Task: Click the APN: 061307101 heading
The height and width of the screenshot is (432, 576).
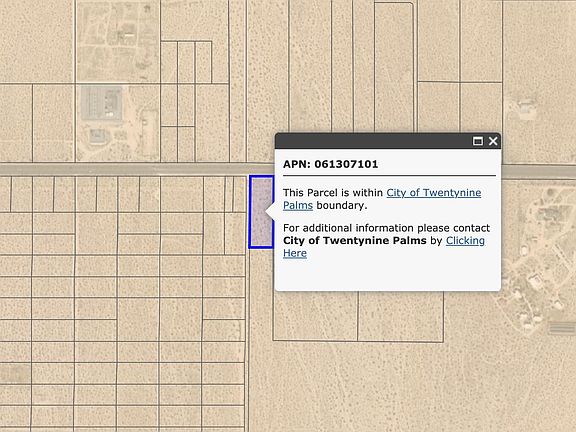Action: pos(330,164)
